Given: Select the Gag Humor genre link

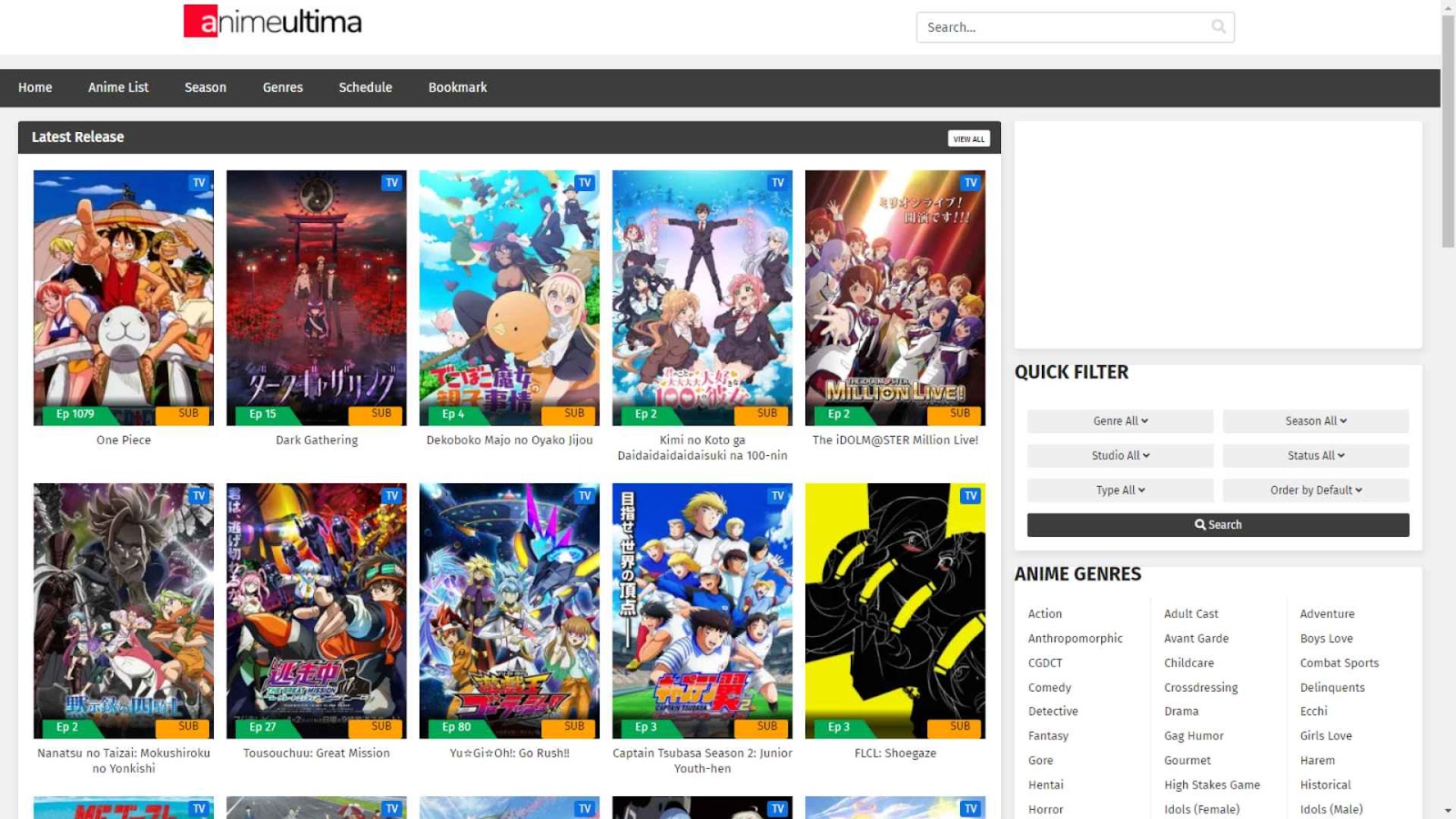Looking at the screenshot, I should tap(1194, 736).
